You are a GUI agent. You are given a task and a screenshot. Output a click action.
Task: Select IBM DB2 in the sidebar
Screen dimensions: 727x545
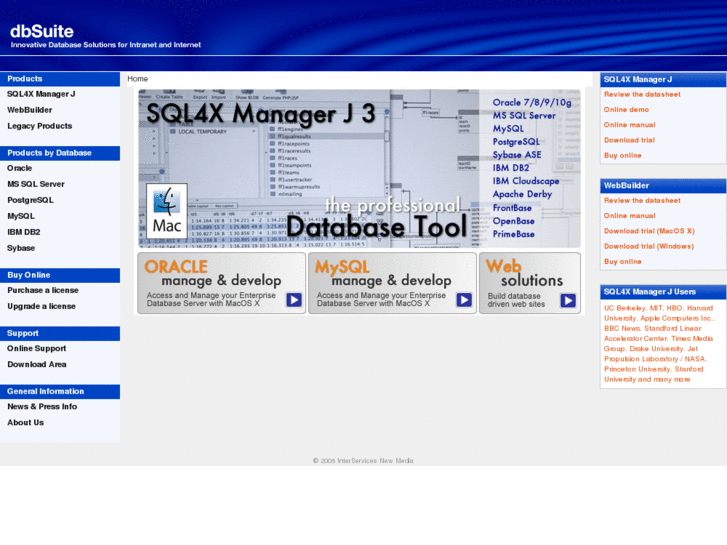[x=24, y=232]
